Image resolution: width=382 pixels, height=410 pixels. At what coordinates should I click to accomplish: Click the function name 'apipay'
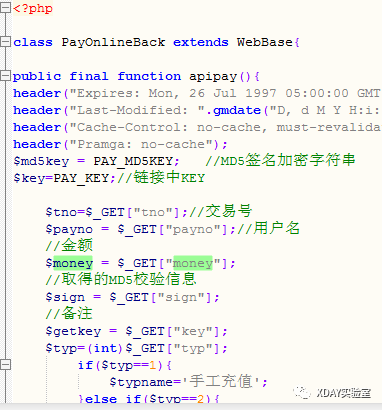(213, 77)
